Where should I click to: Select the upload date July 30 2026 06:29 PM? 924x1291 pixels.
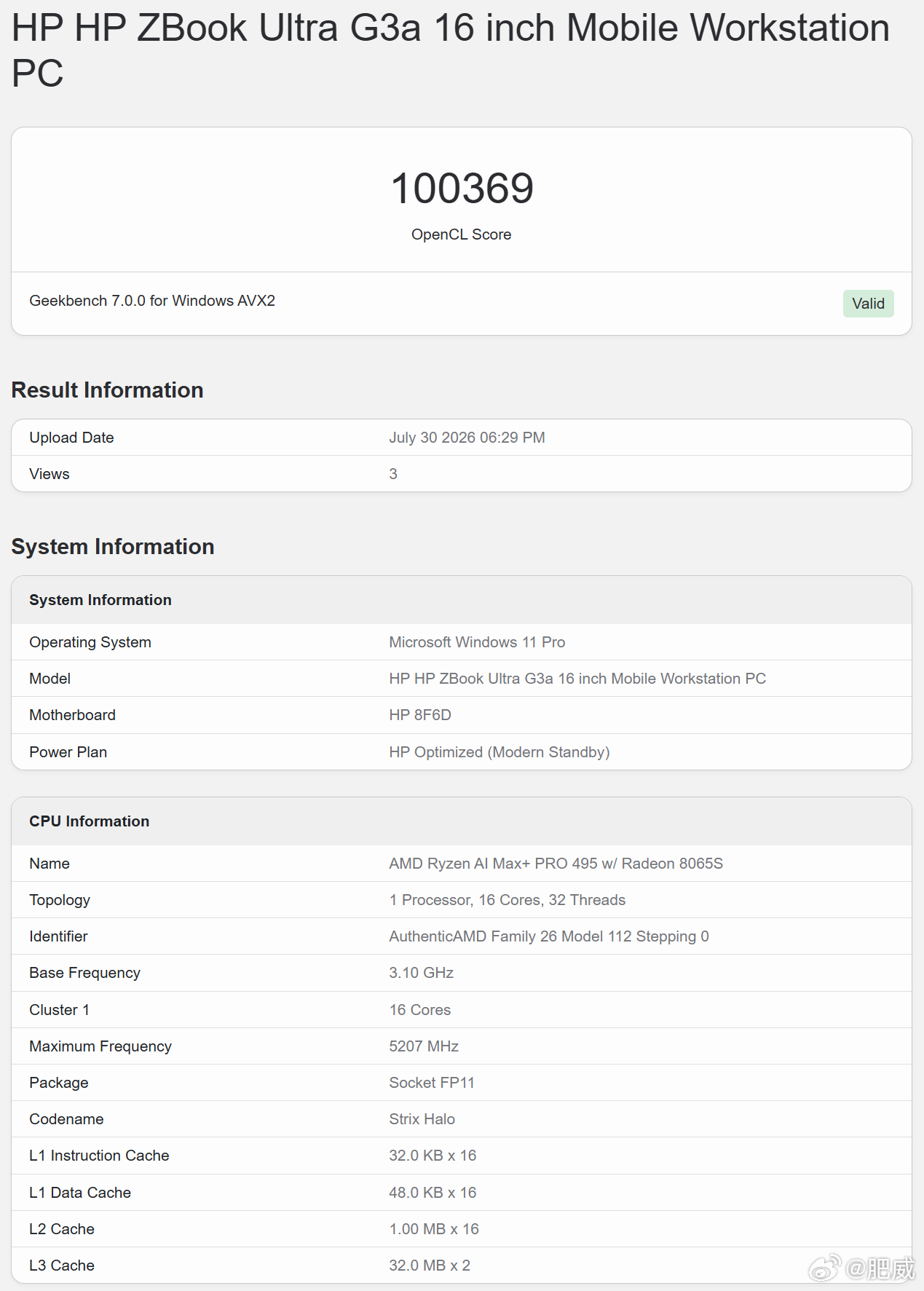click(467, 438)
